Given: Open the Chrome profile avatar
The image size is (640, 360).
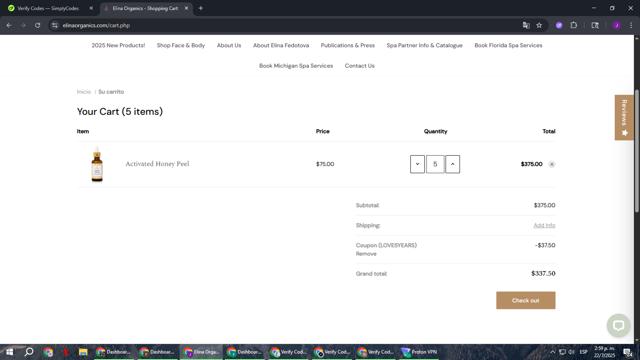Looking at the screenshot, I should point(617,25).
